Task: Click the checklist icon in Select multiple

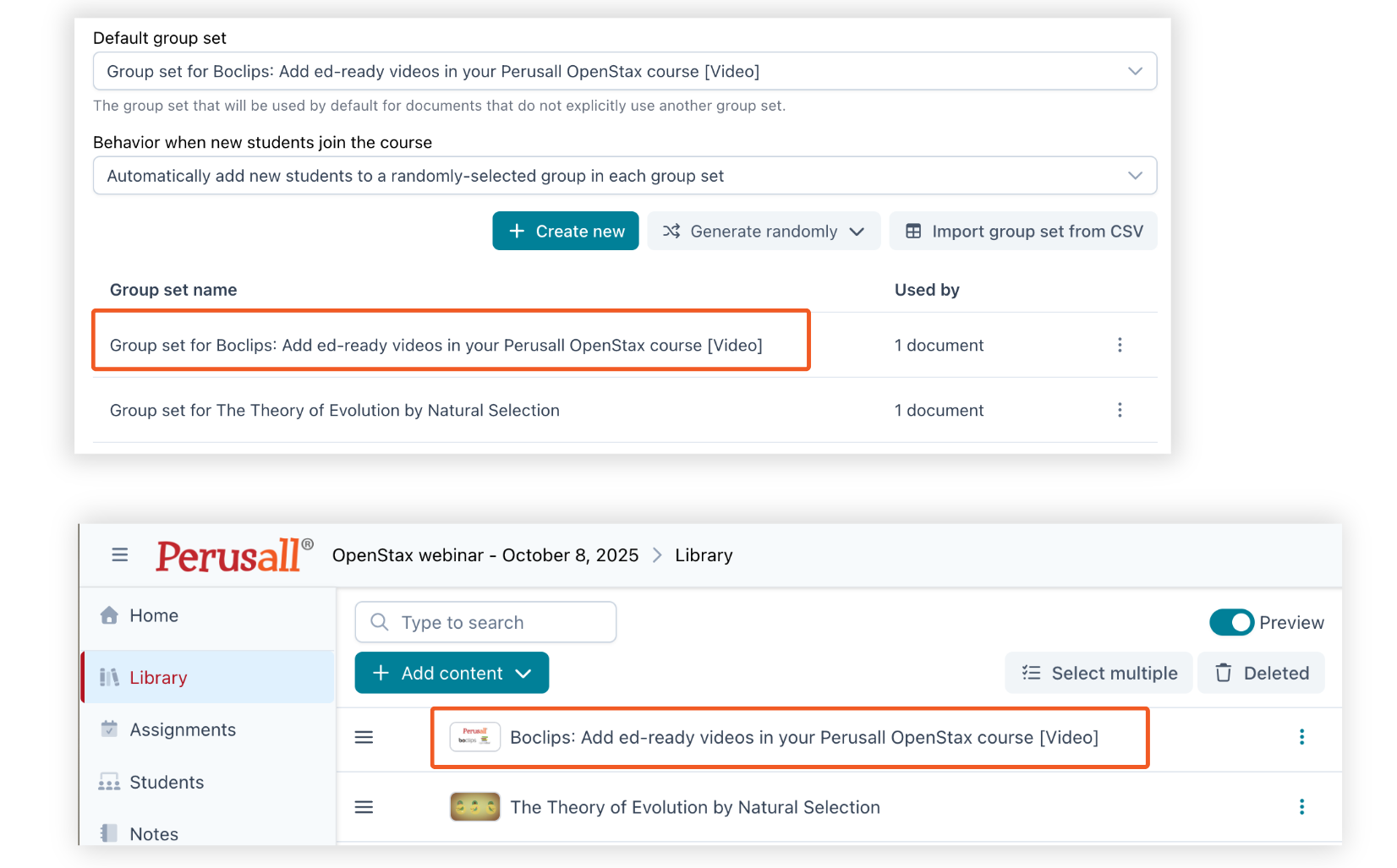Action: 1031,673
